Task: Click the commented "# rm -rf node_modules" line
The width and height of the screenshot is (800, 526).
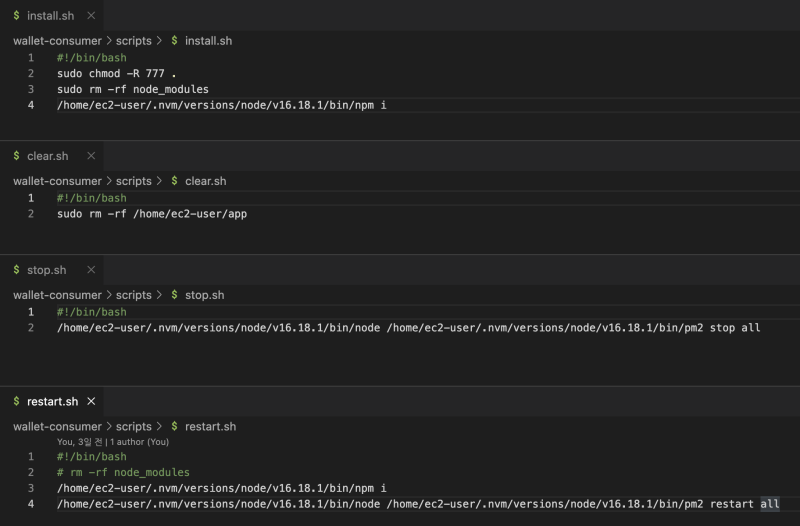Action: [x=123, y=472]
